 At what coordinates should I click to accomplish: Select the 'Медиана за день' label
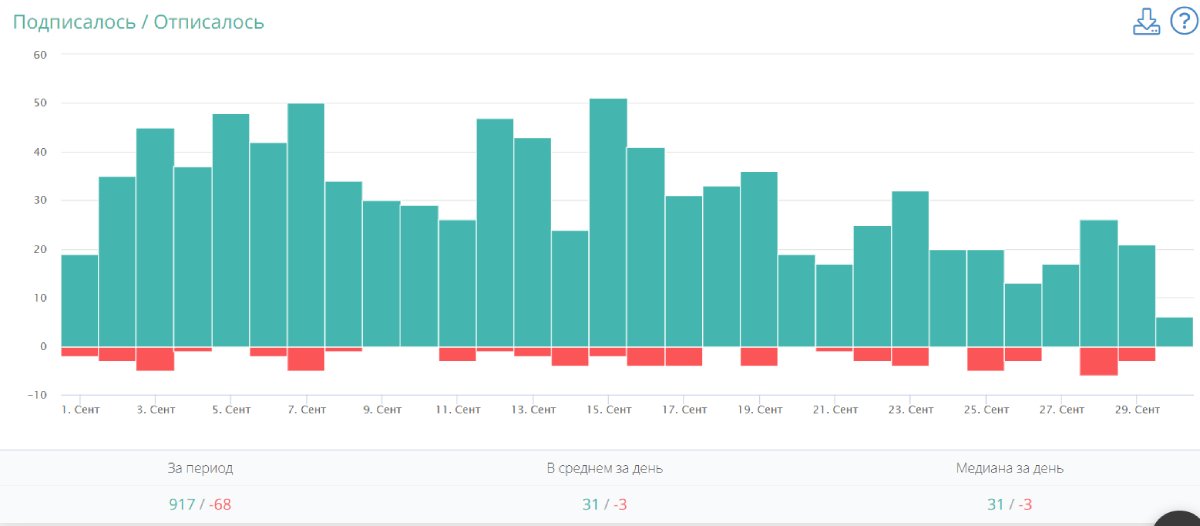coord(1009,468)
